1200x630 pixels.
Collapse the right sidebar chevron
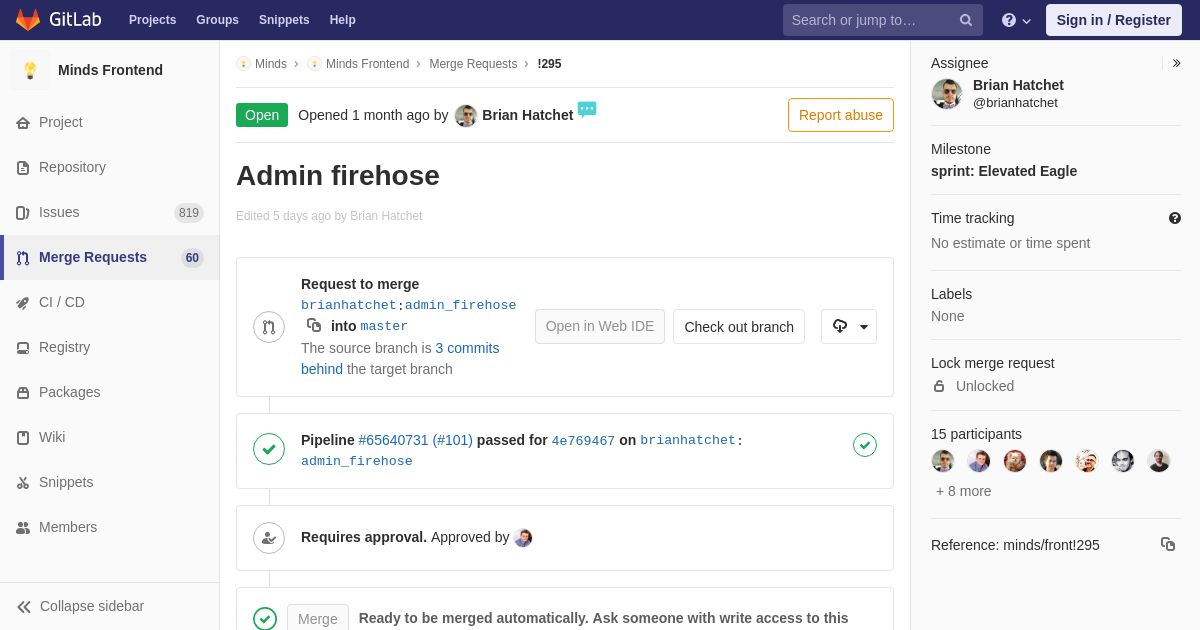tap(1176, 63)
